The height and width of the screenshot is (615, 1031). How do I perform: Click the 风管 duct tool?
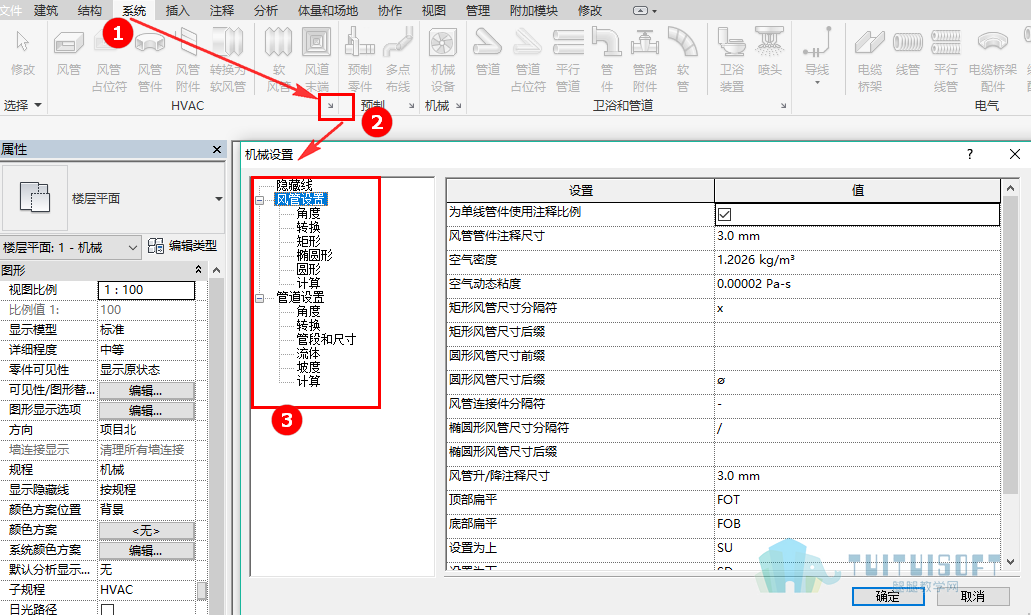[68, 52]
